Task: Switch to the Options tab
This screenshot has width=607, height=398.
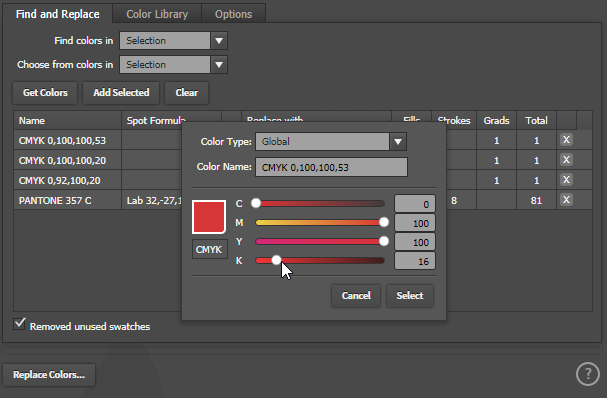Action: tap(233, 14)
